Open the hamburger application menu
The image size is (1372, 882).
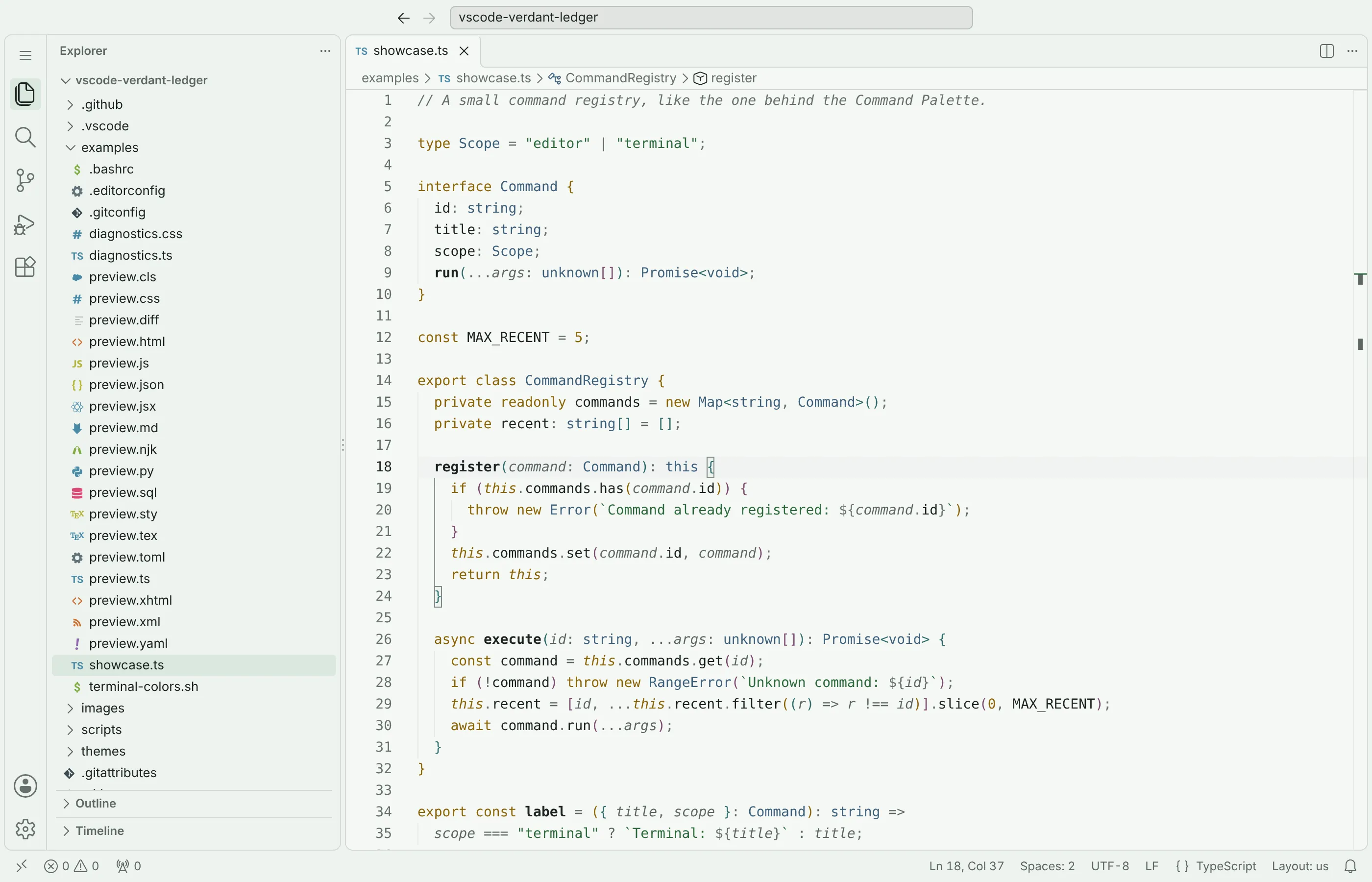[x=25, y=55]
